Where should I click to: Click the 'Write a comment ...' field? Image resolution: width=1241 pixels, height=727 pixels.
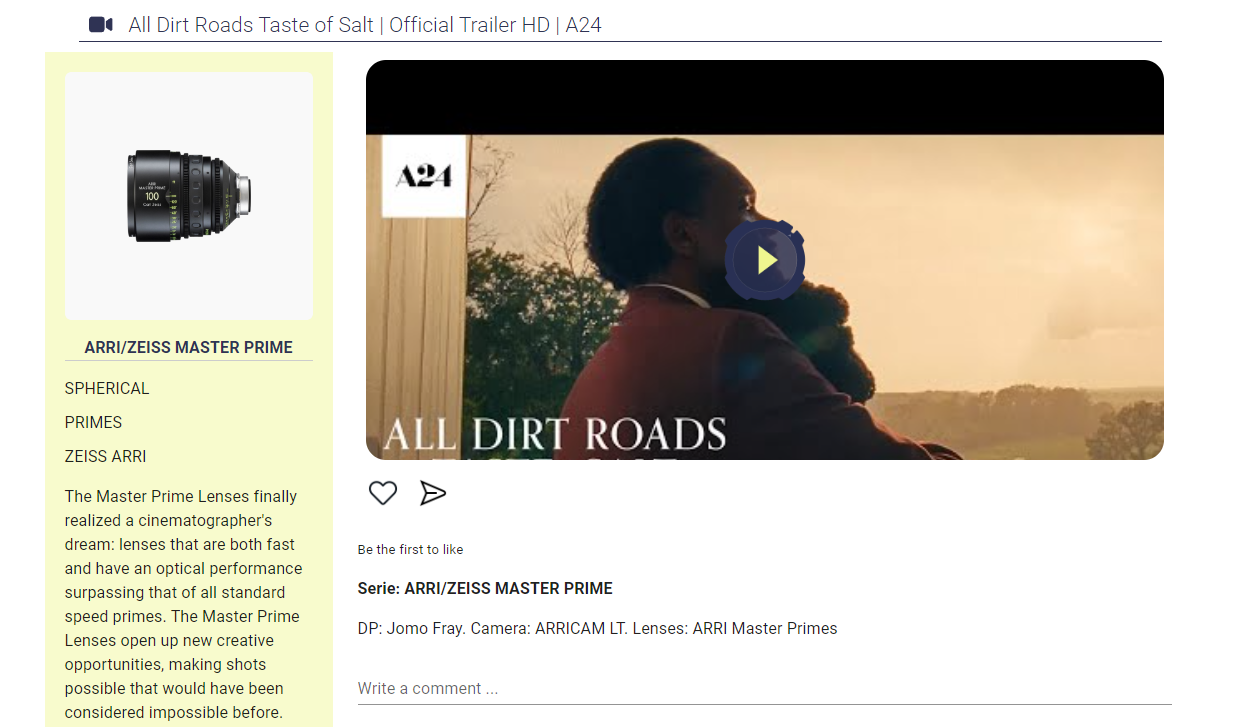click(x=764, y=688)
